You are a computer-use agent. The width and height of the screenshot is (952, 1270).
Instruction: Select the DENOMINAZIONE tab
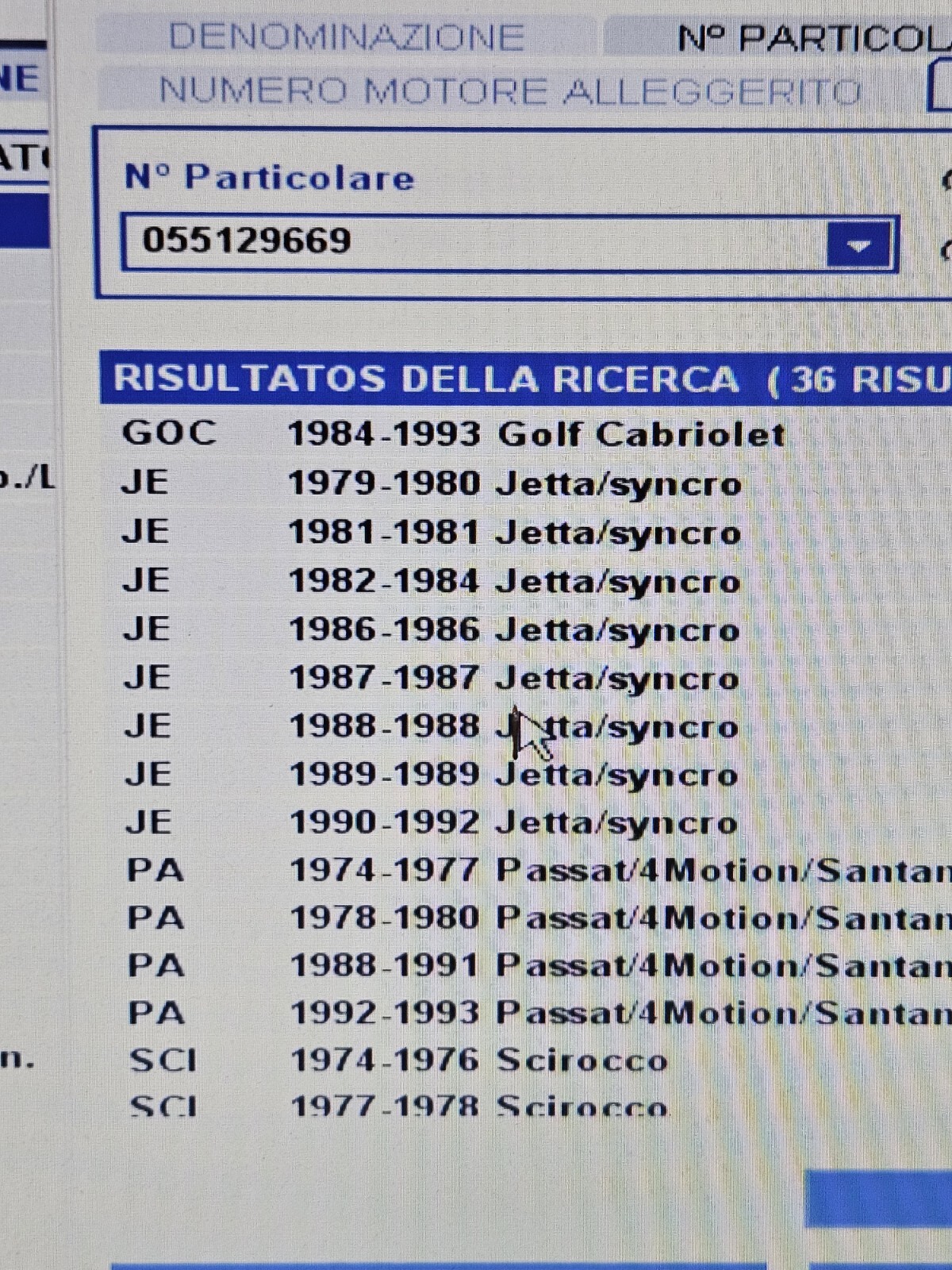tap(346, 37)
